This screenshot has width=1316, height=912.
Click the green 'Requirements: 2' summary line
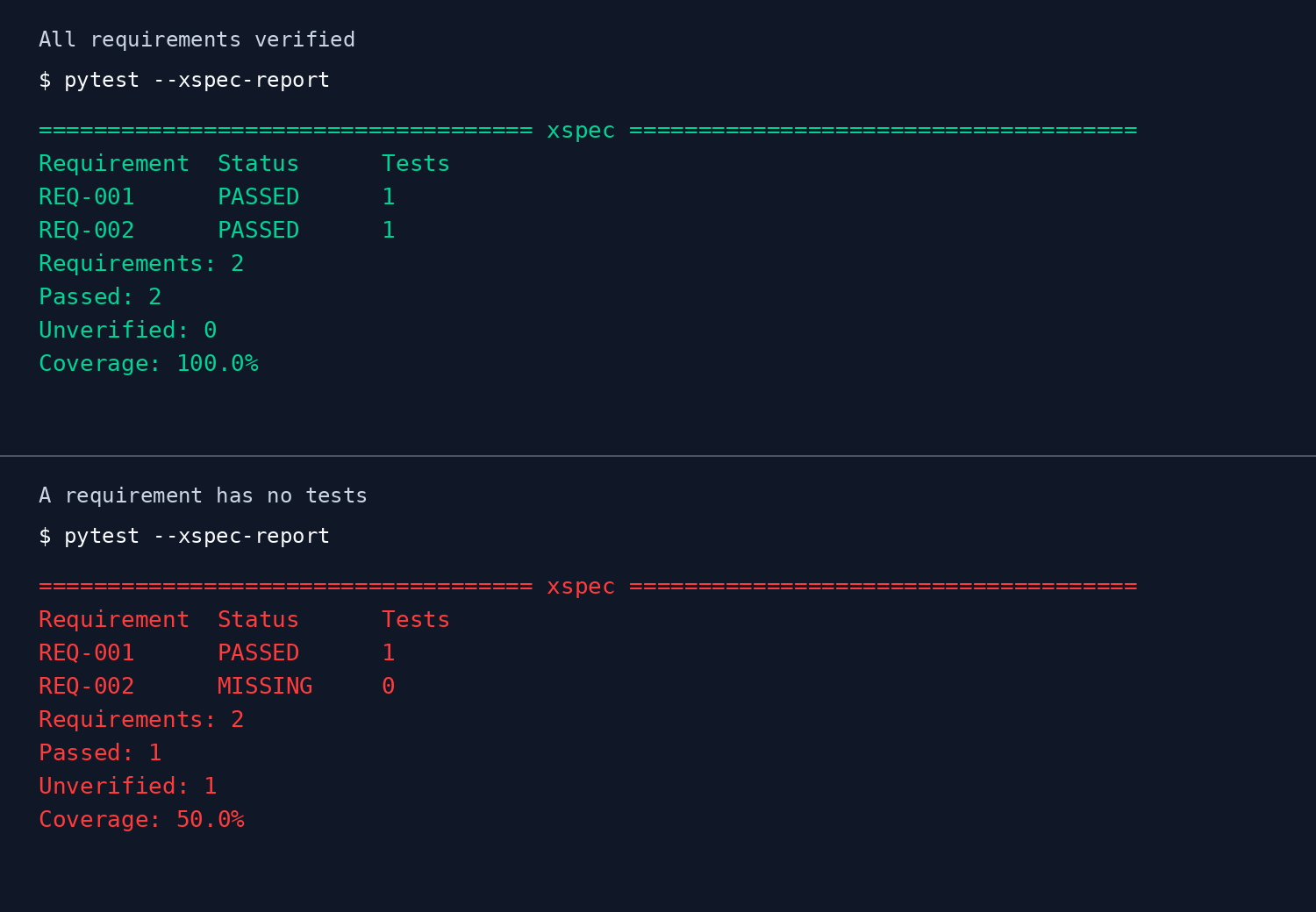pyautogui.click(x=141, y=264)
